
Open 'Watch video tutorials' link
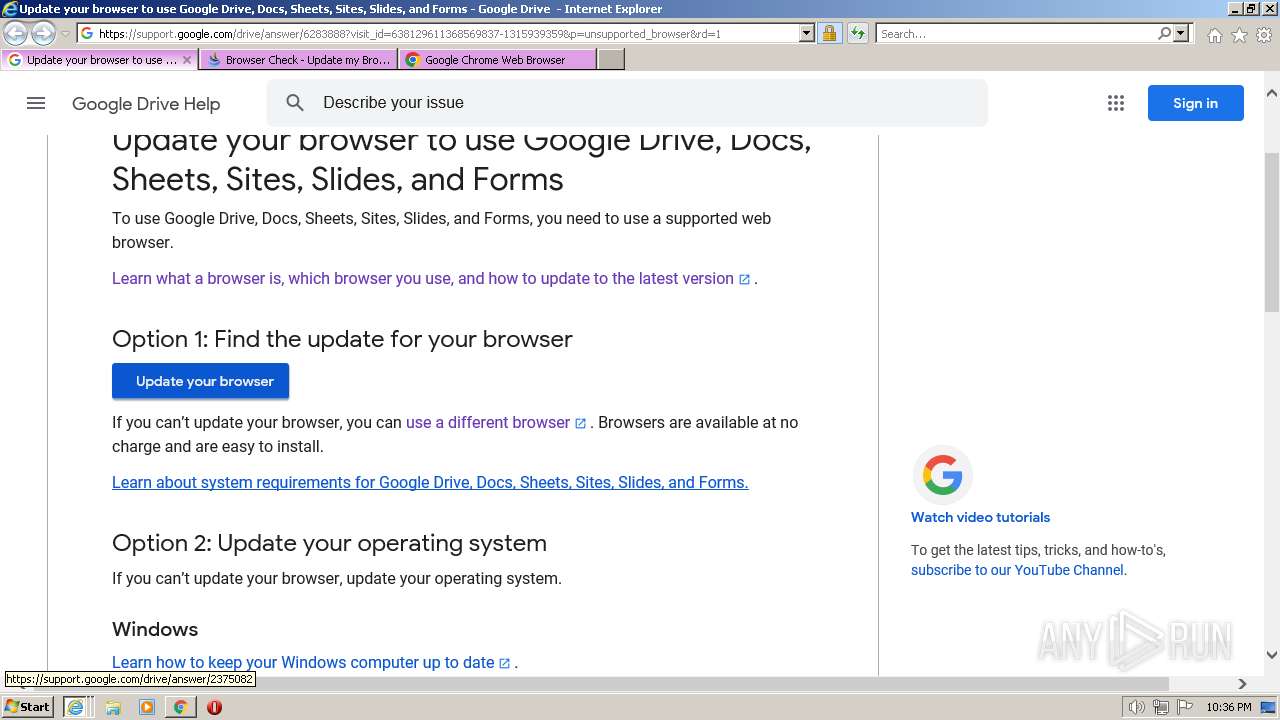pyautogui.click(x=980, y=517)
